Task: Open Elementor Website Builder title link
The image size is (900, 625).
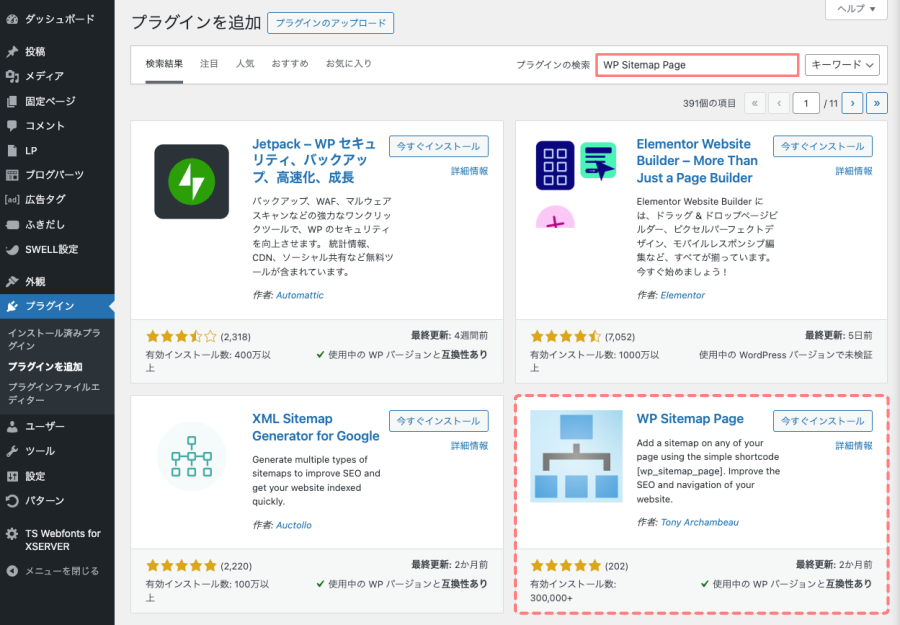Action: point(697,161)
